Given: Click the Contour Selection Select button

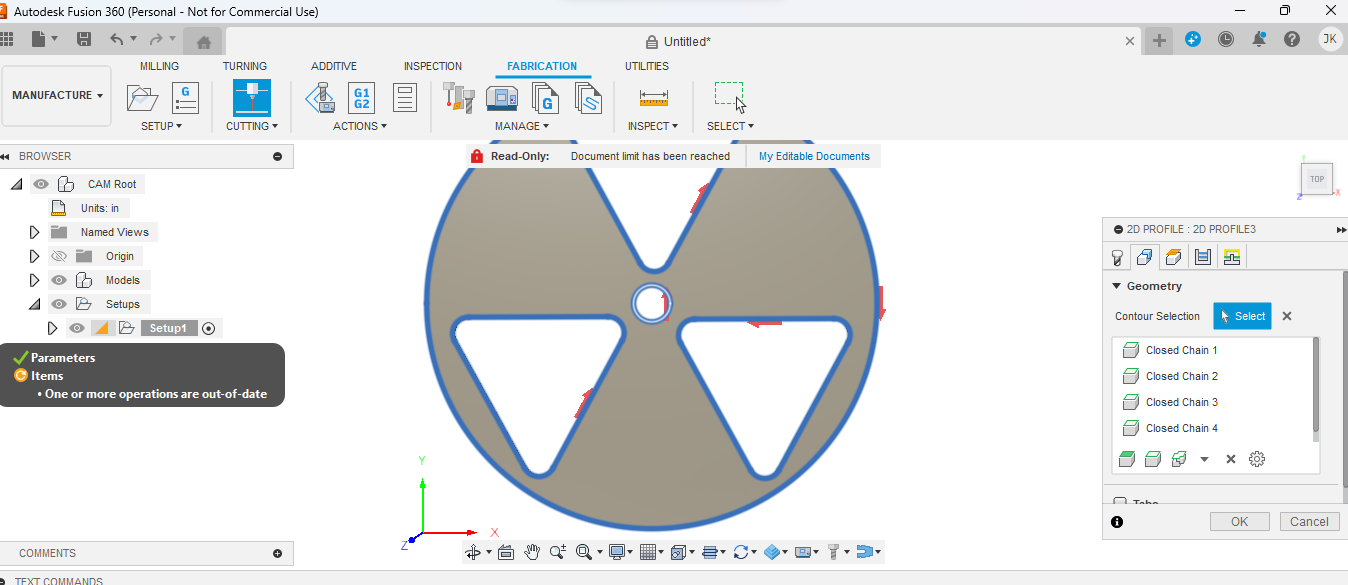Looking at the screenshot, I should 1242,316.
